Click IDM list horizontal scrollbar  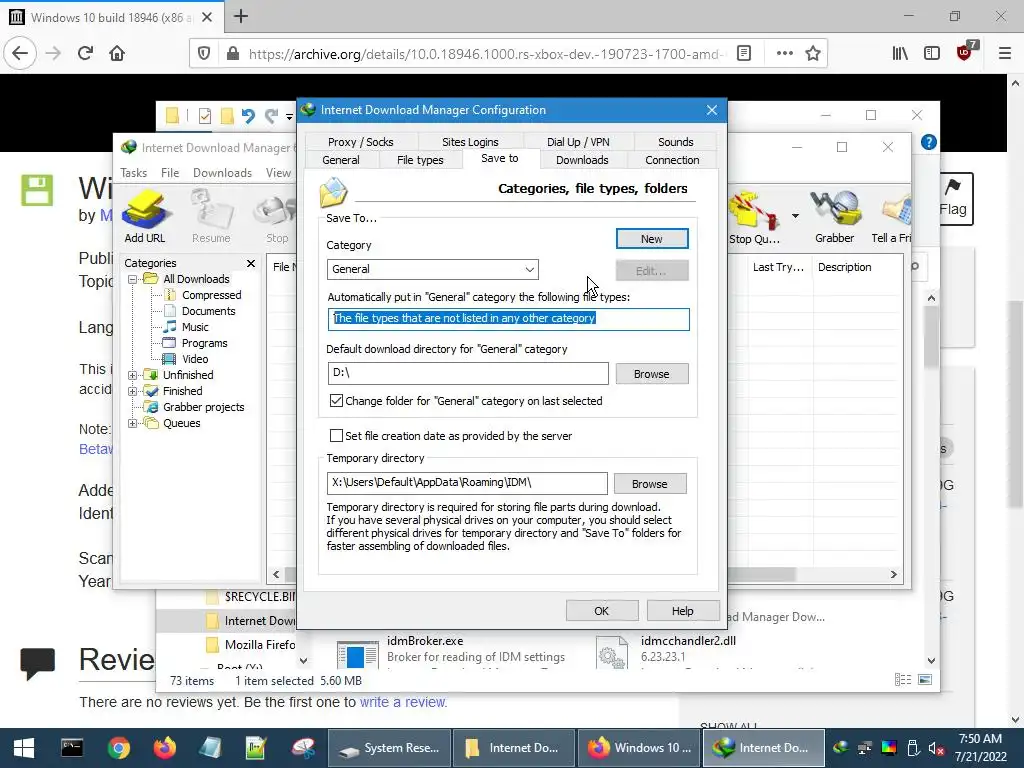click(x=761, y=575)
